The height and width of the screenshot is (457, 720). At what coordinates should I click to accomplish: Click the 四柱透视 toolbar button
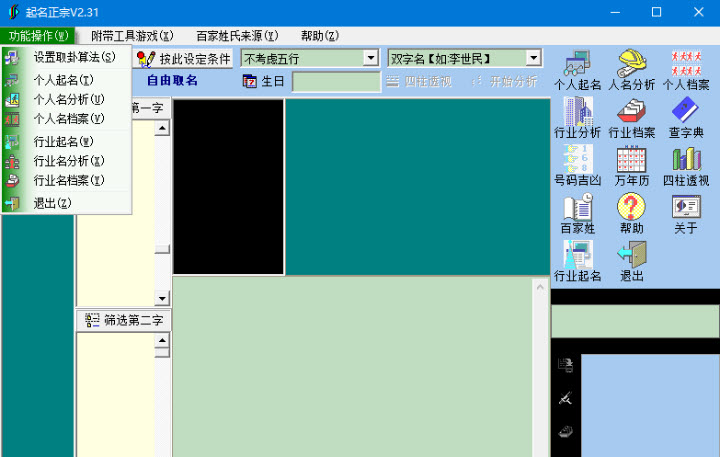point(419,82)
